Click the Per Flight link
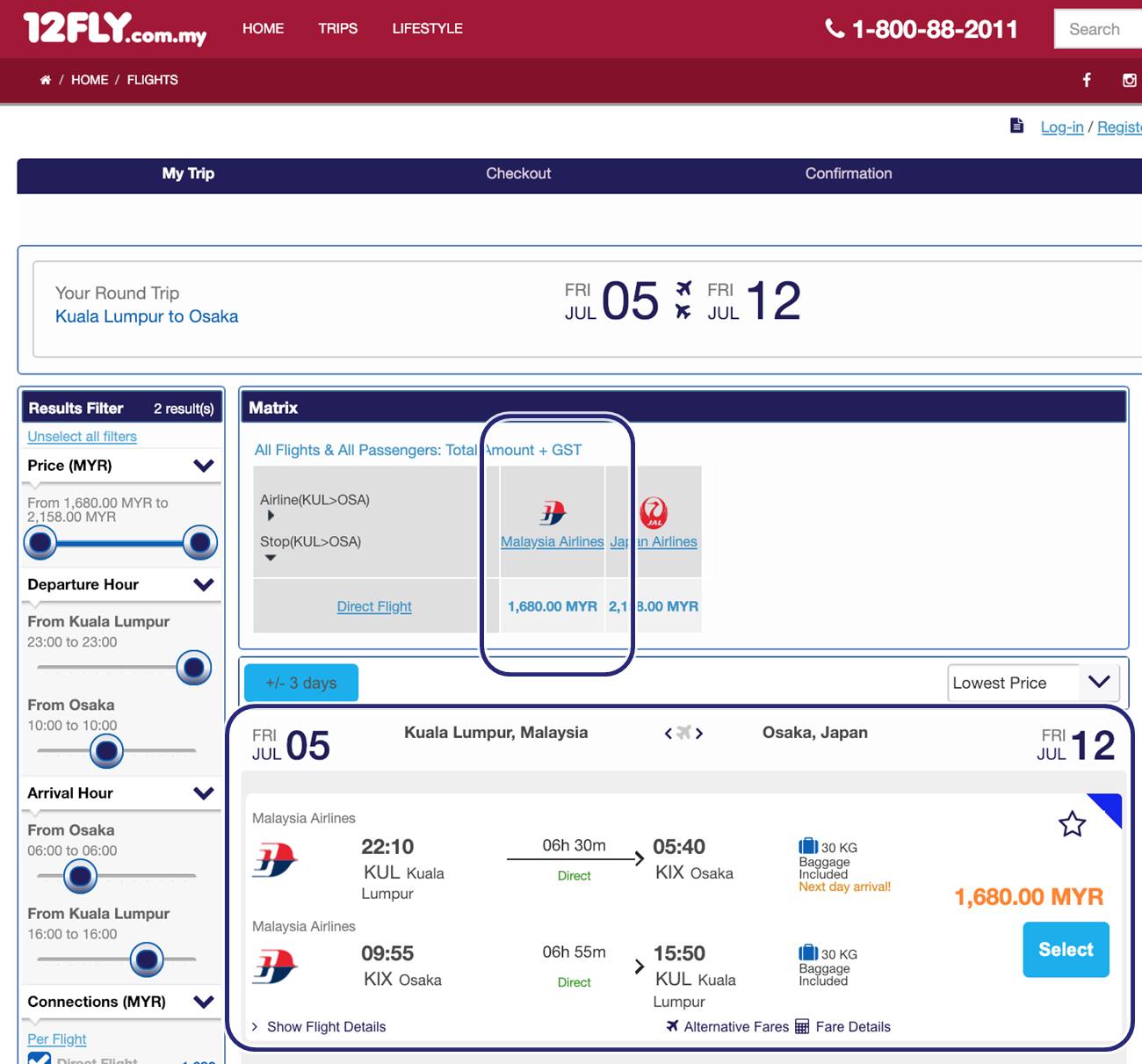 pyautogui.click(x=57, y=1039)
